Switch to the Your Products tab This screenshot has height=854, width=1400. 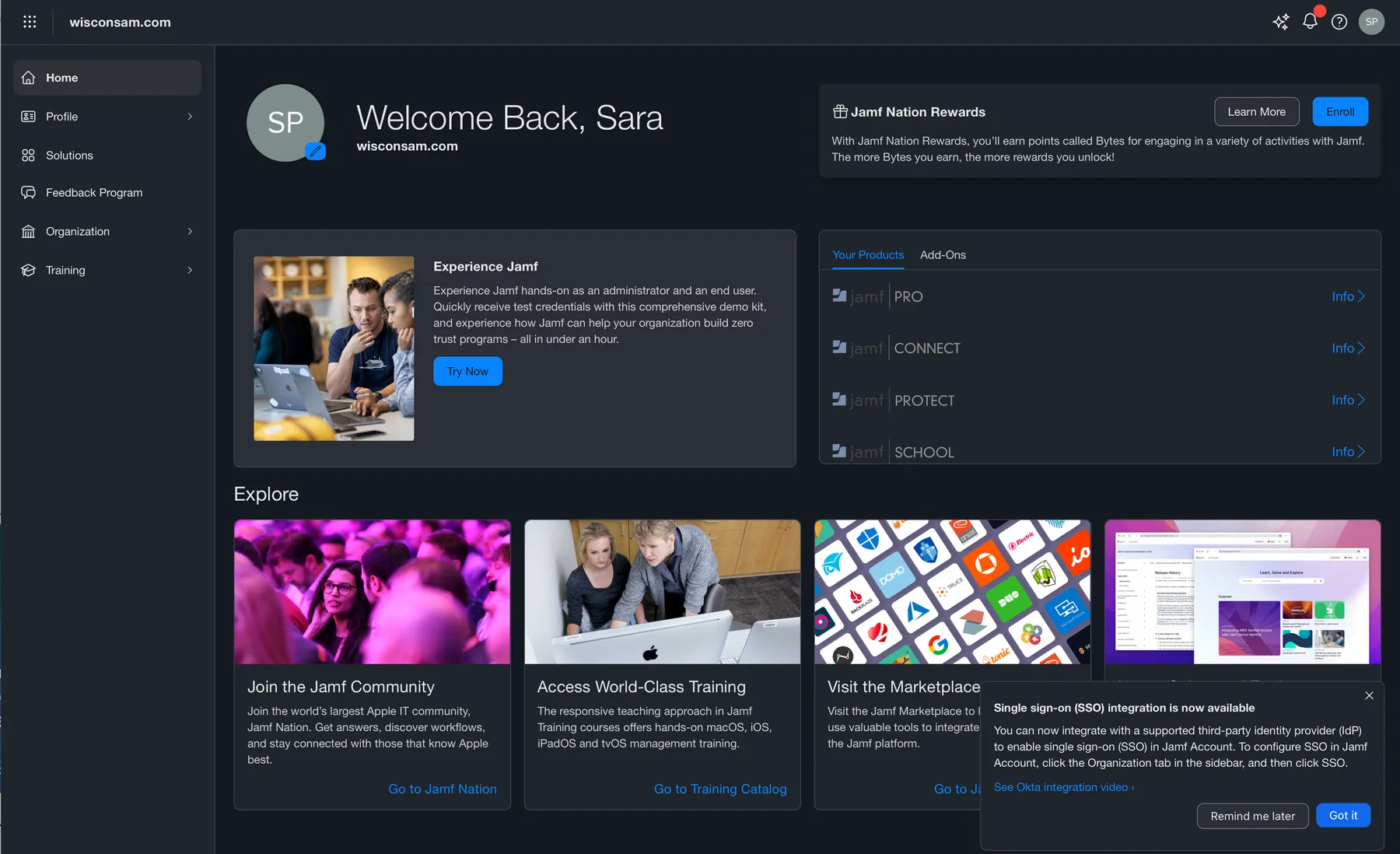pos(868,255)
